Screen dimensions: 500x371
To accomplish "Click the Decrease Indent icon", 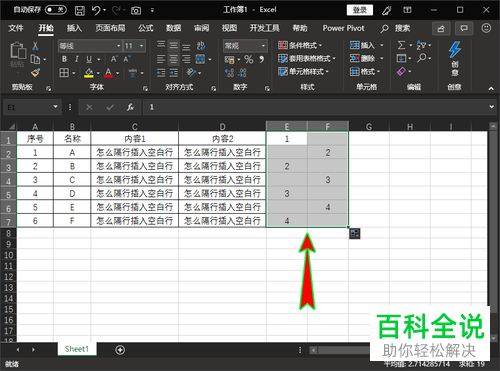I will (161, 73).
